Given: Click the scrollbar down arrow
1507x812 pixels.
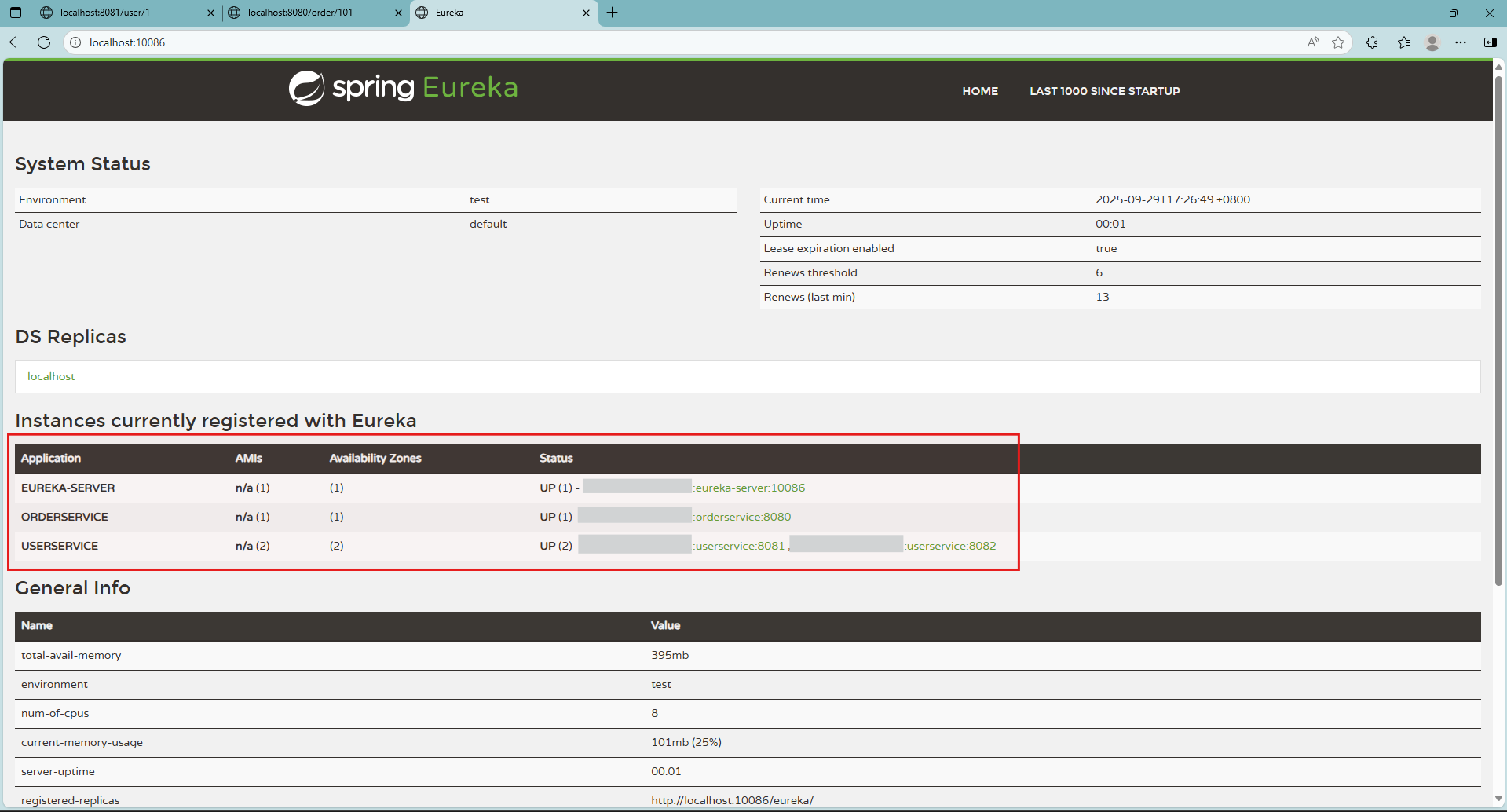Looking at the screenshot, I should click(1498, 799).
